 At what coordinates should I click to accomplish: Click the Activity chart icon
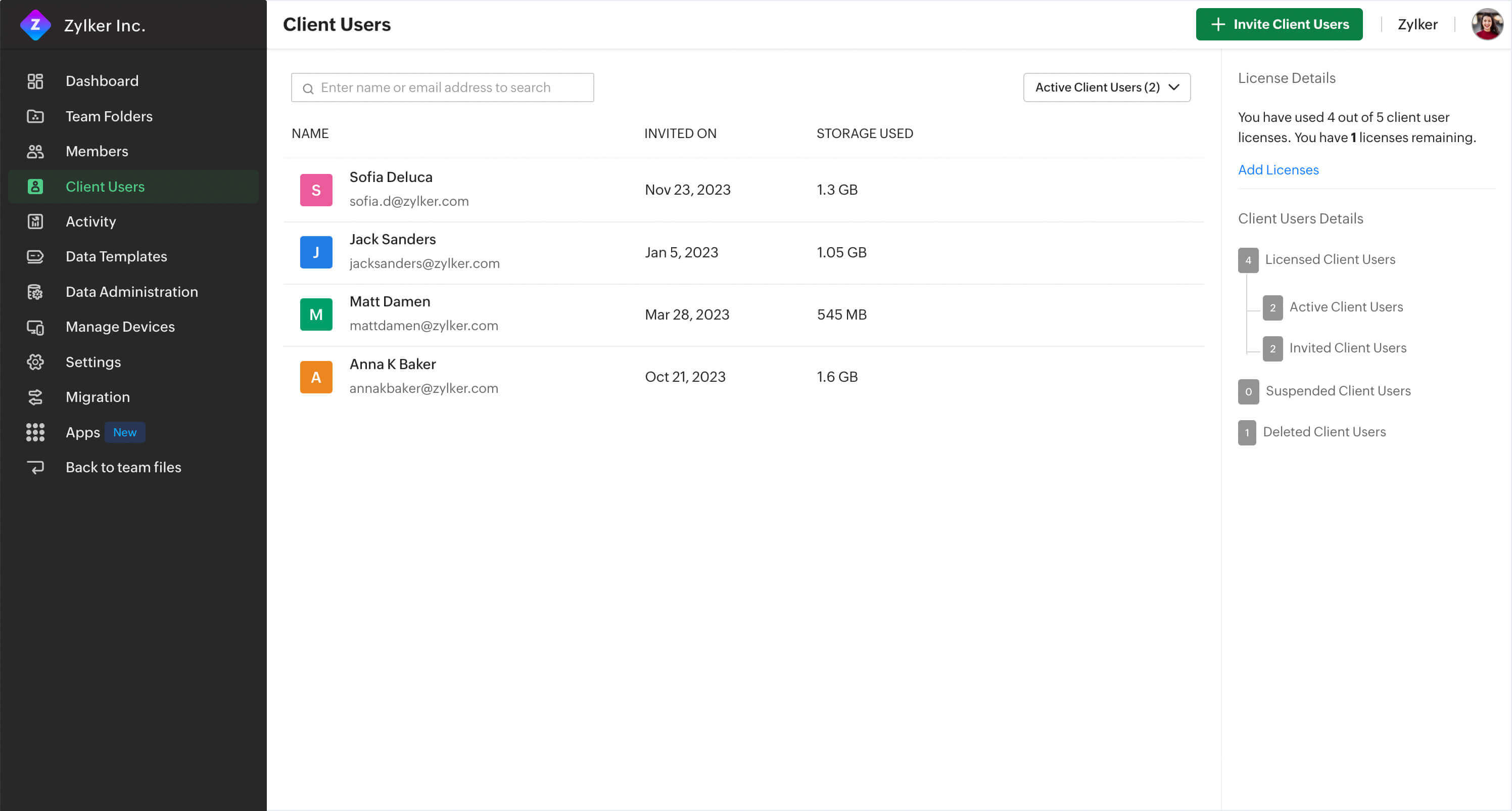[x=35, y=221]
